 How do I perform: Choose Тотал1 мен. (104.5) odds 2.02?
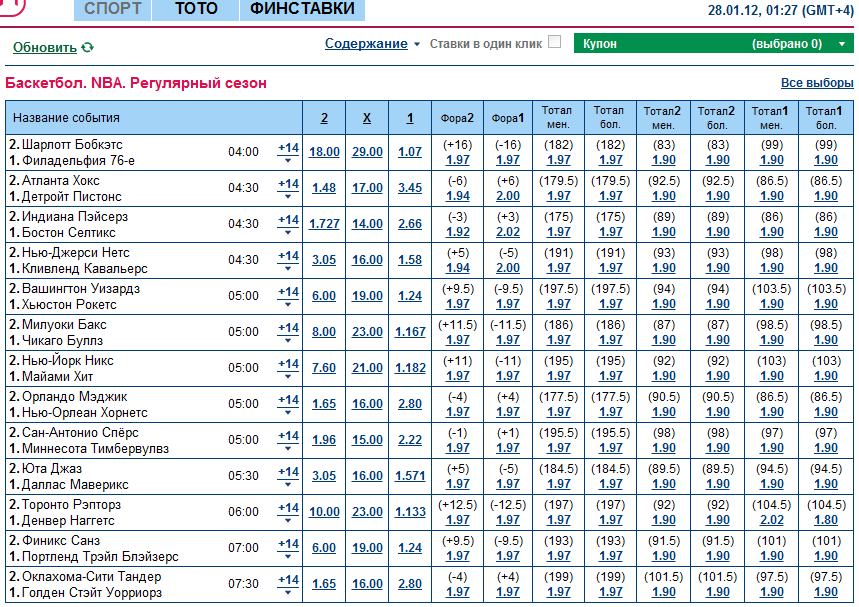point(771,520)
